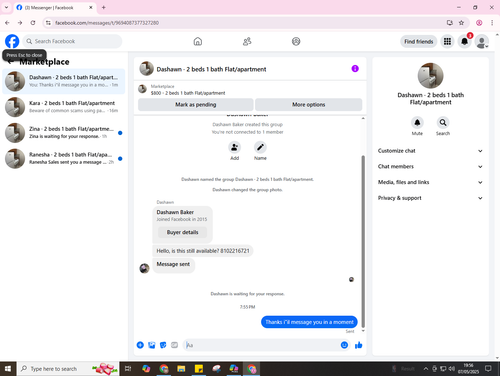The height and width of the screenshot is (376, 500).
Task: Open Kara 2 beds conversation
Action: [64, 107]
